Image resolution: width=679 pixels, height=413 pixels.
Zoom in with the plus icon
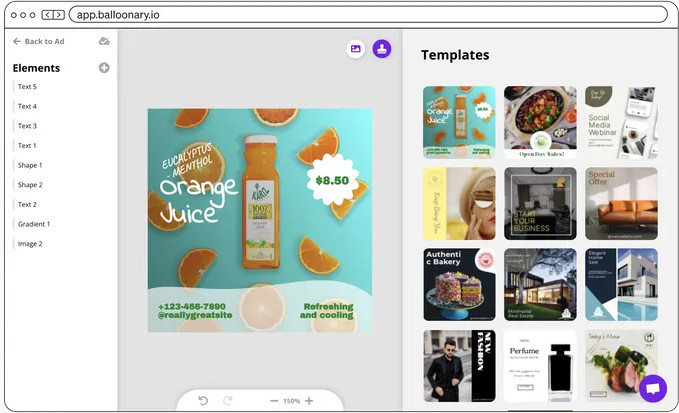pyautogui.click(x=309, y=400)
